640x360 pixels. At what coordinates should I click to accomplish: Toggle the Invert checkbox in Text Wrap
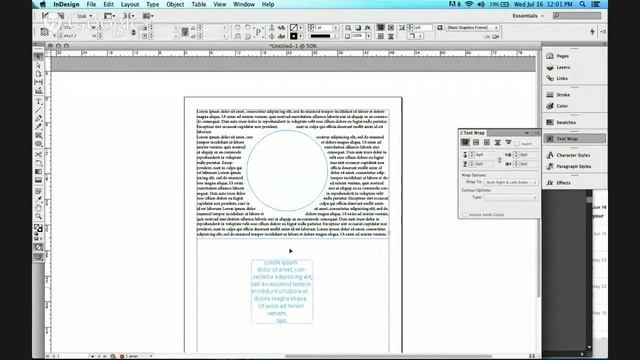pyautogui.click(x=517, y=144)
